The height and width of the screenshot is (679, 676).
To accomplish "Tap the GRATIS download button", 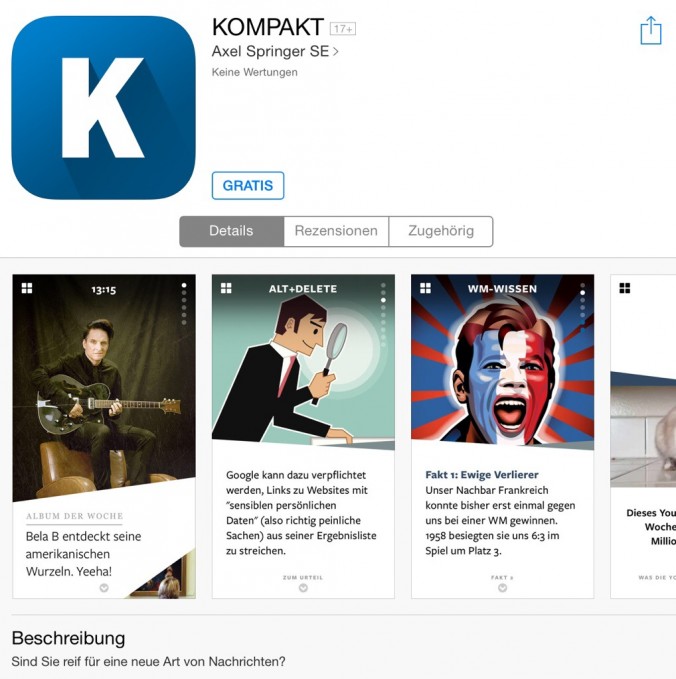I will click(248, 186).
